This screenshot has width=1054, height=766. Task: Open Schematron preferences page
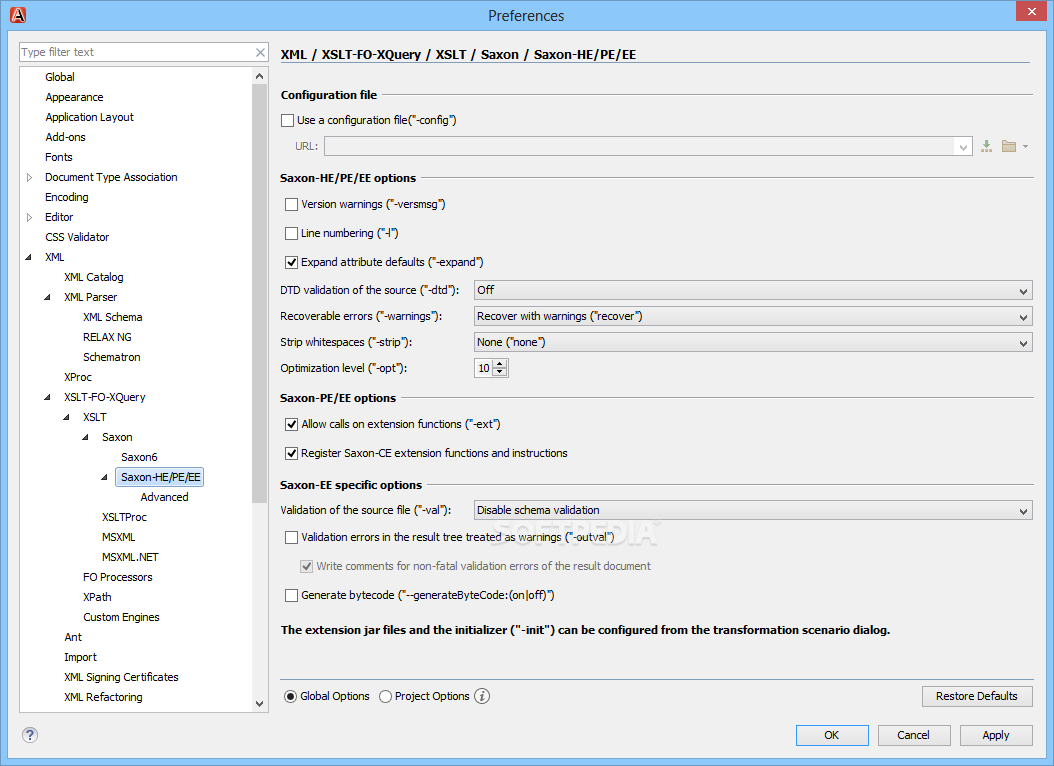click(x=112, y=357)
